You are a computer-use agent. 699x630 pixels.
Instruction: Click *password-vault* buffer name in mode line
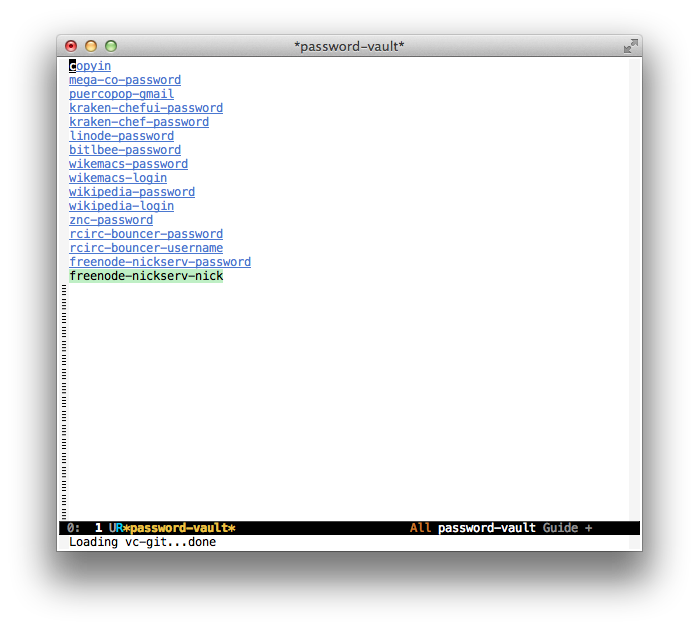(179, 528)
